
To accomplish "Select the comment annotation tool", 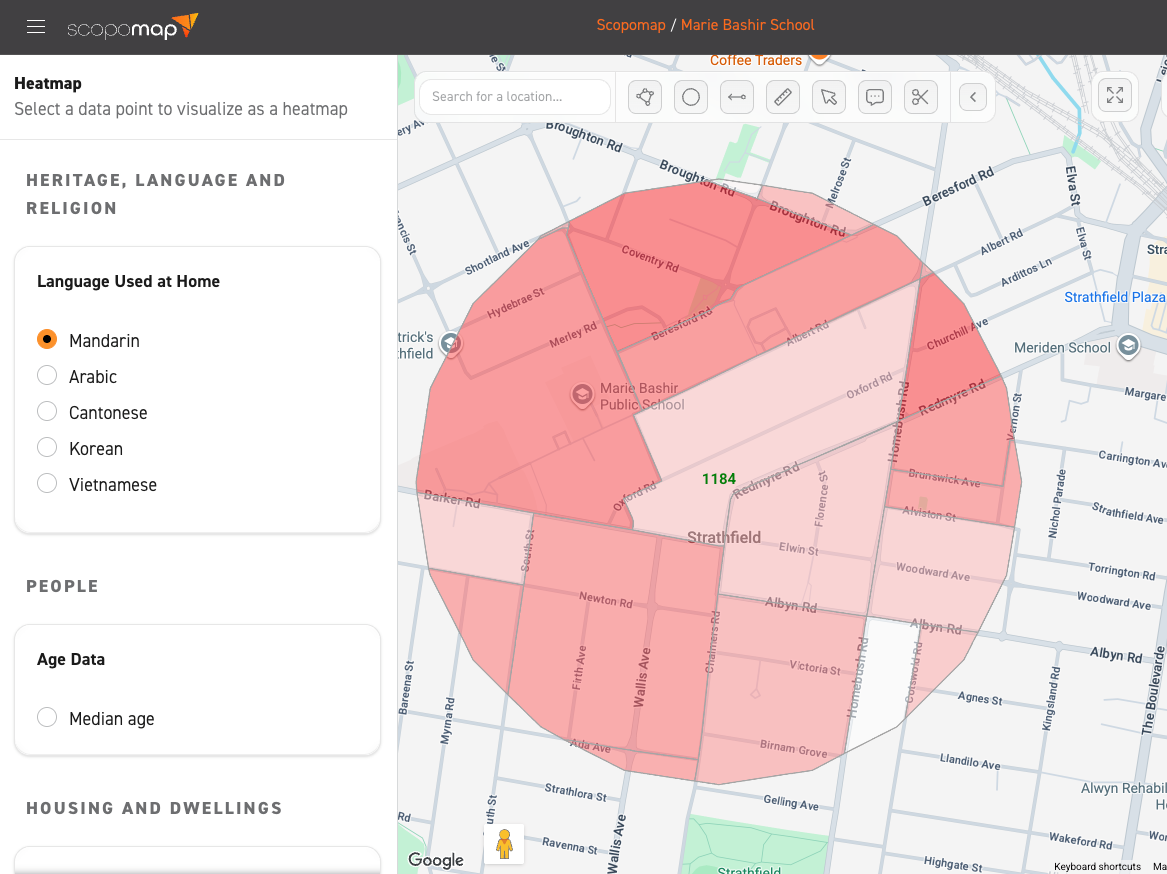I will tap(875, 97).
